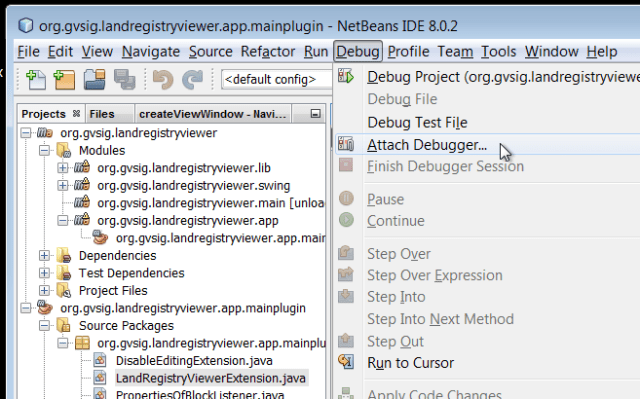640x399 pixels.
Task: Expand the Dependencies node
Action: click(x=44, y=256)
